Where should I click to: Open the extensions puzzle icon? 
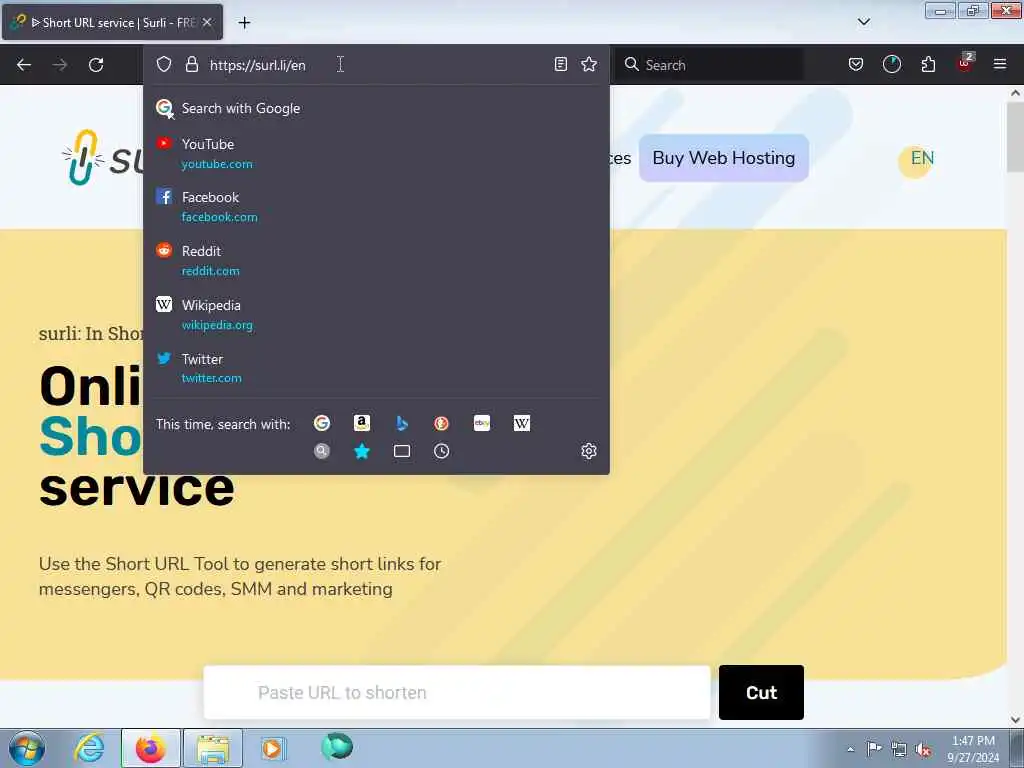928,64
